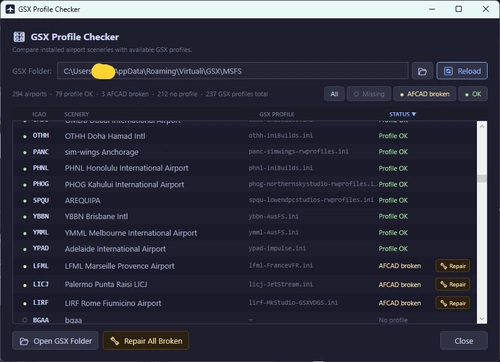Click the empty status circle for BGAA
Image resolution: width=500 pixels, height=362 pixels.
coord(25,320)
